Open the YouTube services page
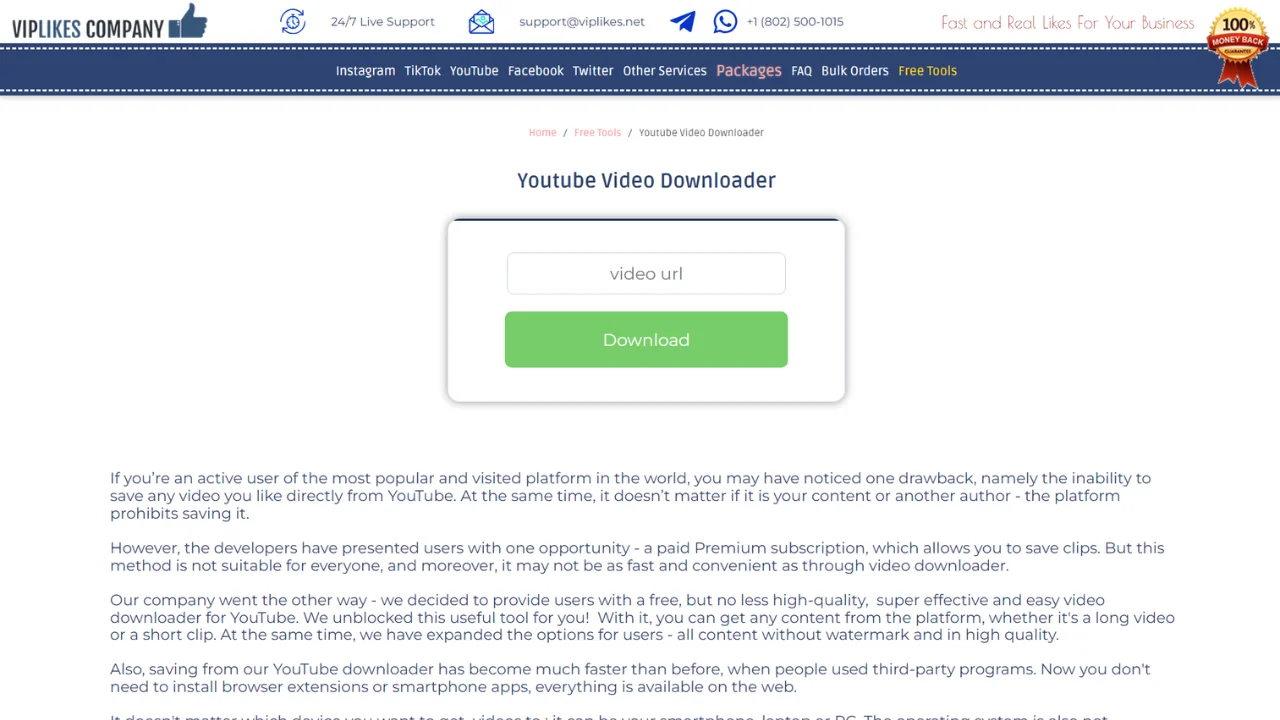 474,70
